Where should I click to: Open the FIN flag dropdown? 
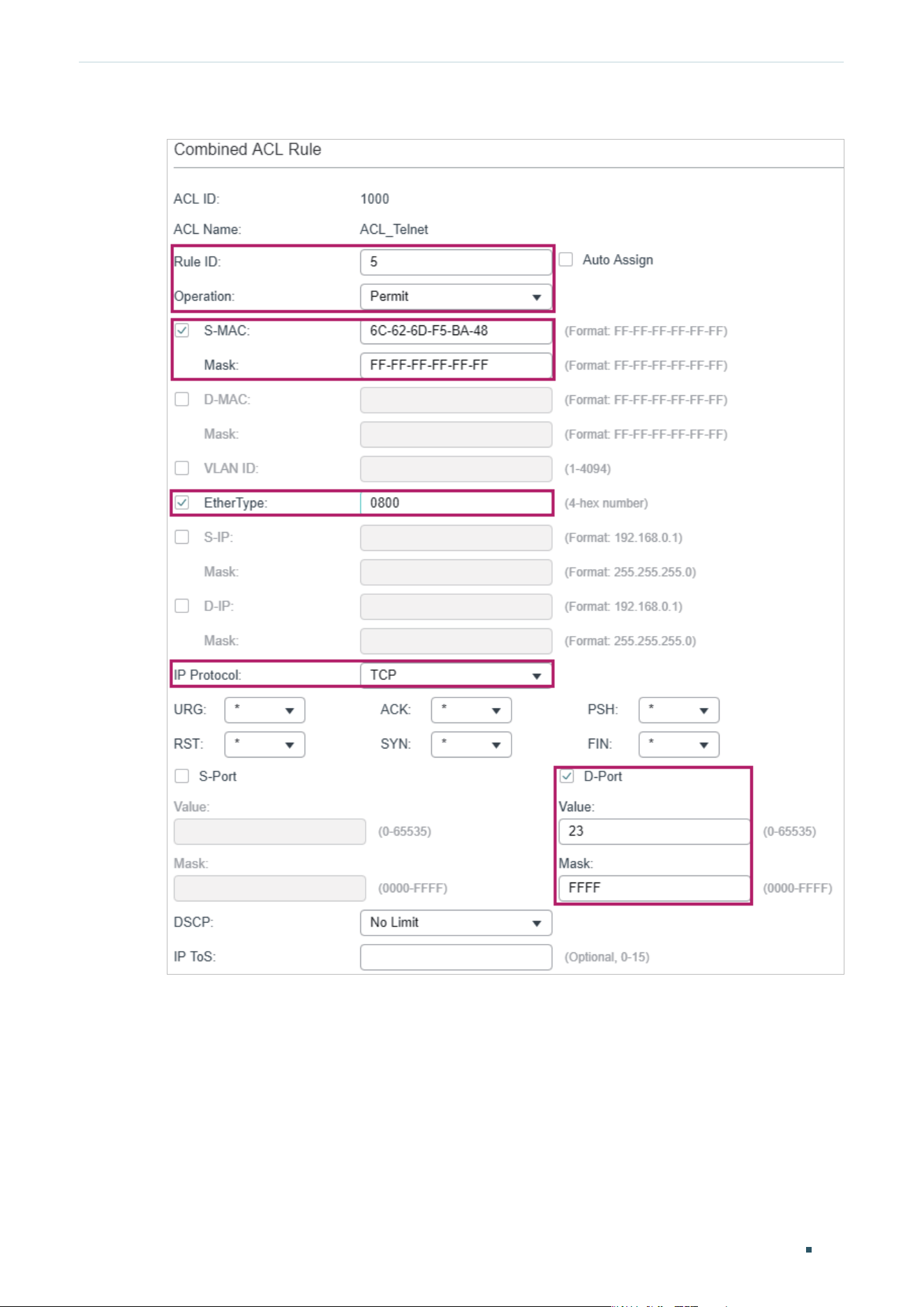click(x=678, y=744)
